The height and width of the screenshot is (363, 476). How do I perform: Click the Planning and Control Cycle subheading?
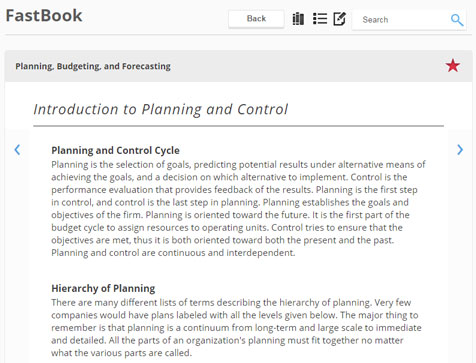point(115,150)
